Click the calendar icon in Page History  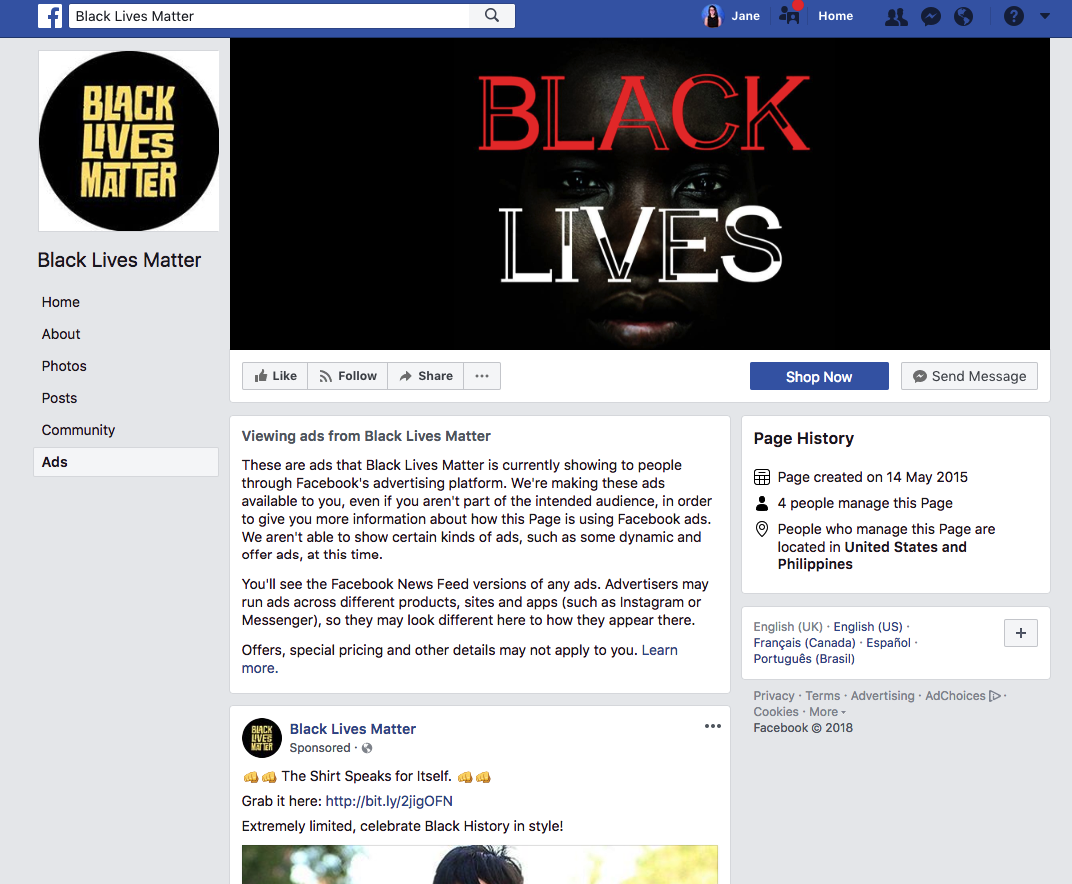click(x=762, y=477)
